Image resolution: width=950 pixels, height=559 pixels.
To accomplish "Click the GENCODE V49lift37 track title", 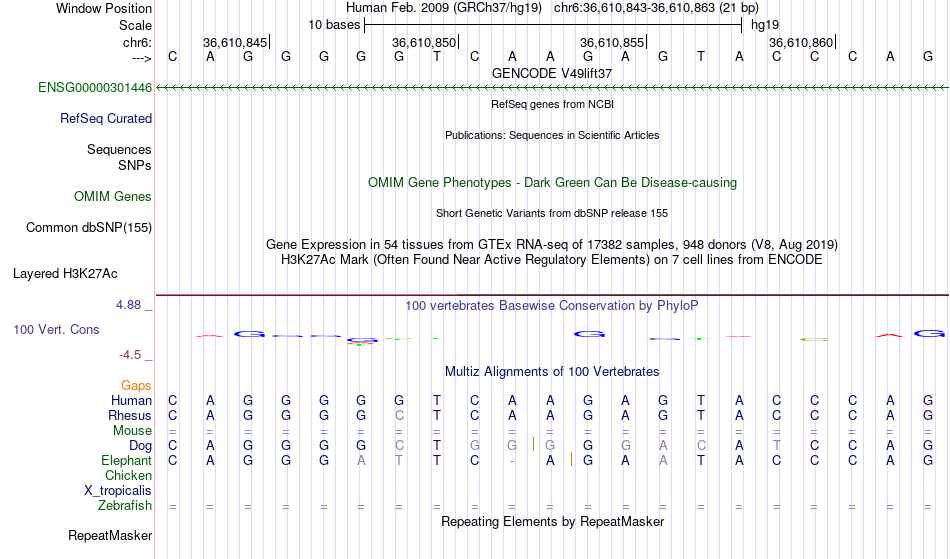I will 552,73.
